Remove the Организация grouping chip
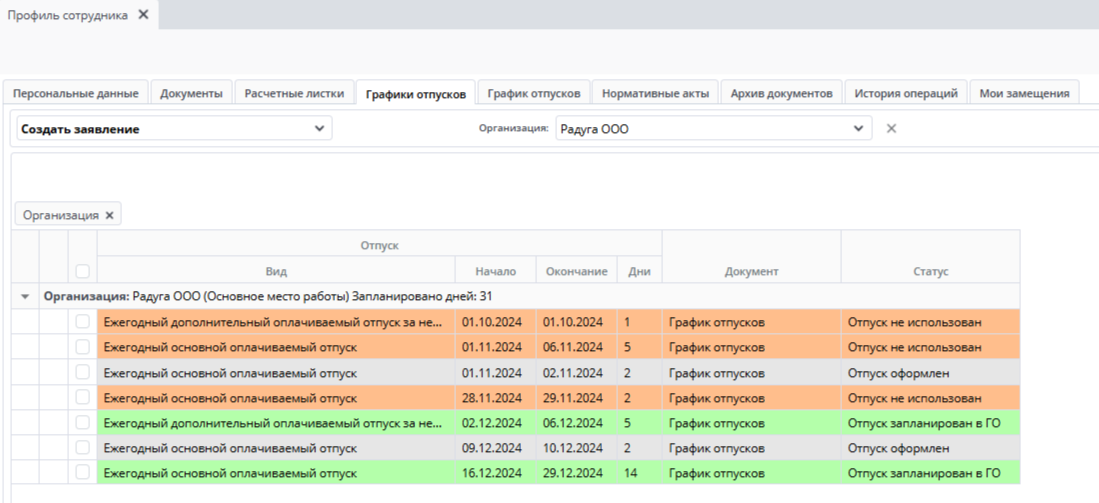The height and width of the screenshot is (503, 1099). 109,215
